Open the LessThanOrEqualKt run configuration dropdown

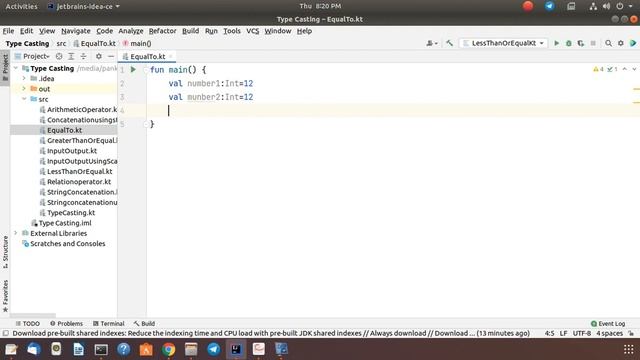click(503, 43)
